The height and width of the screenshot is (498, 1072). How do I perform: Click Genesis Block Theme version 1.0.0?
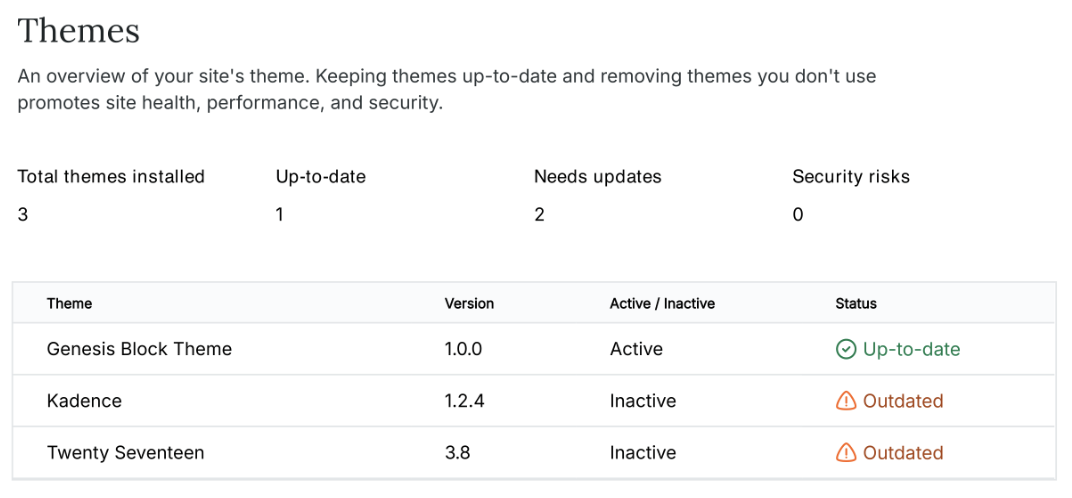click(x=463, y=349)
